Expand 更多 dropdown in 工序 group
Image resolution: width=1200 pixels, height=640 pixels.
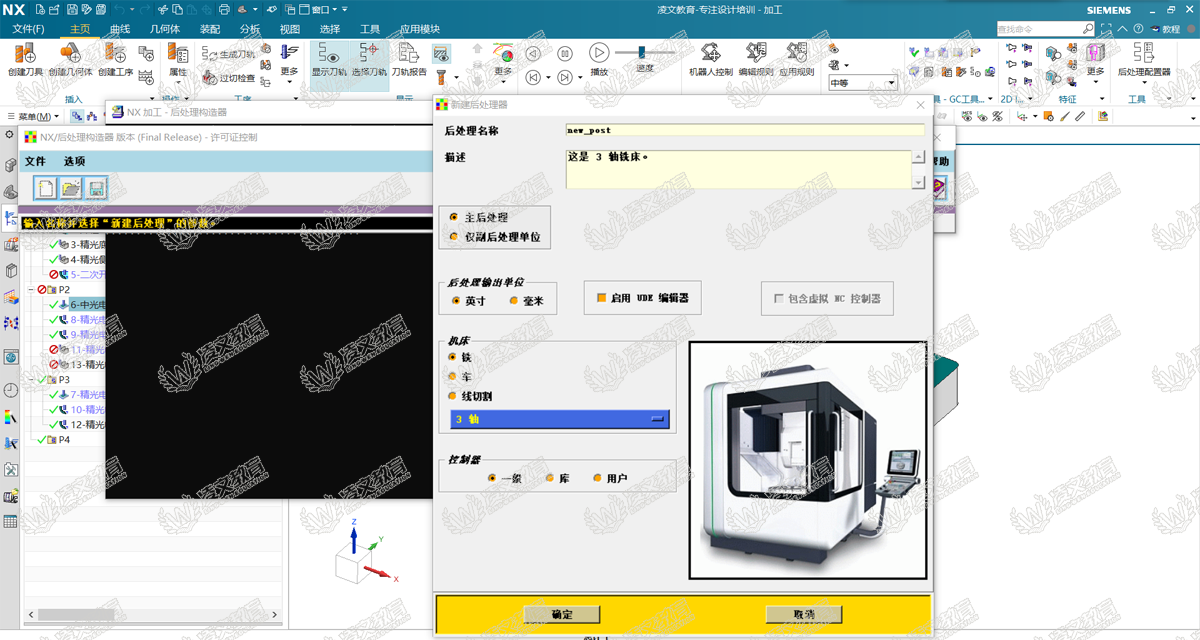[289, 61]
